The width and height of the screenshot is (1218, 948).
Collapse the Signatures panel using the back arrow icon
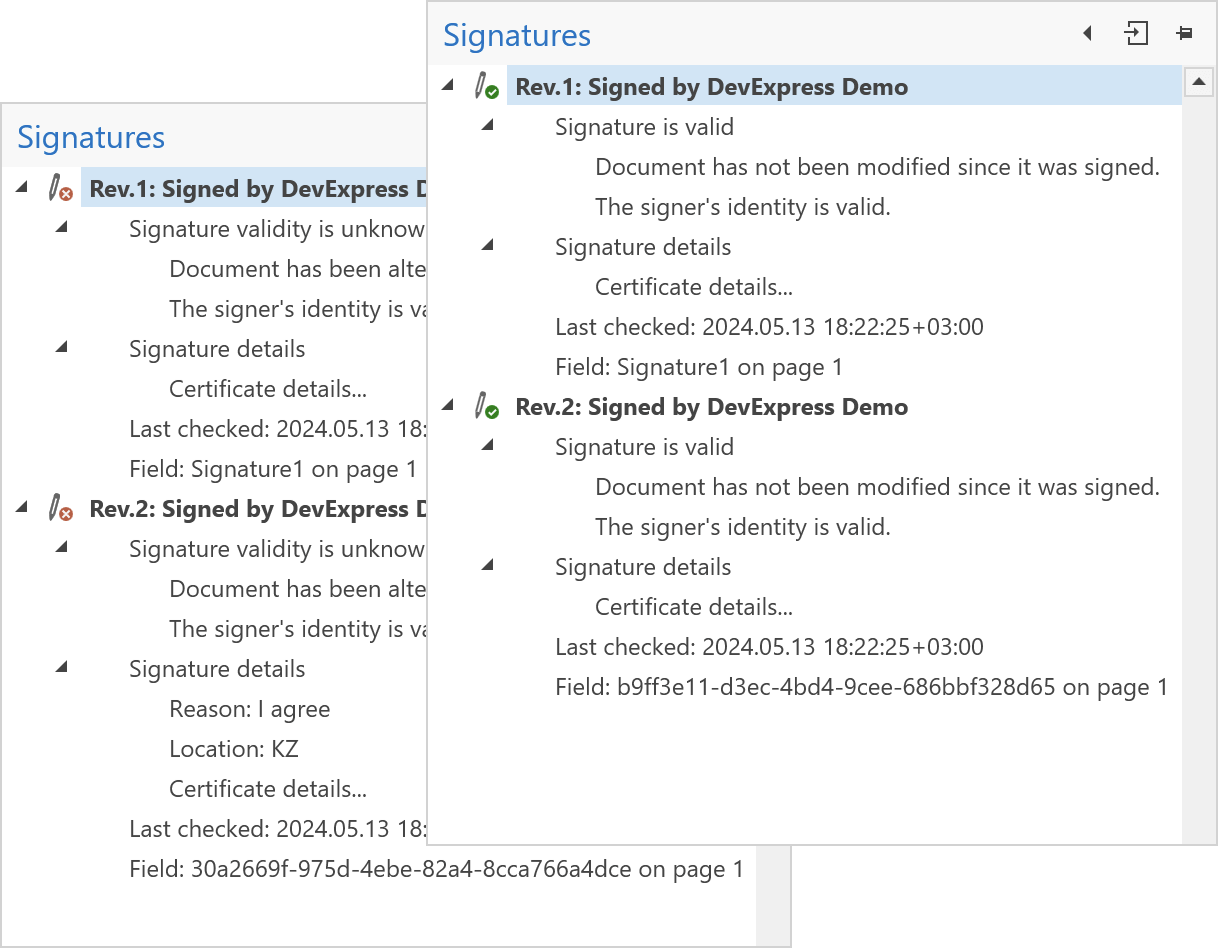point(1087,33)
